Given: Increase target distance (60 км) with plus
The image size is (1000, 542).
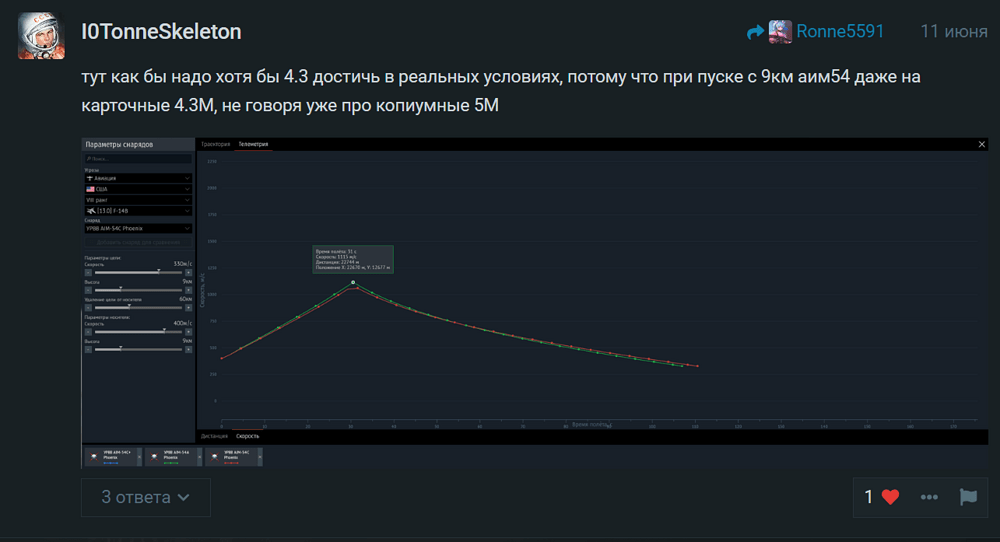Looking at the screenshot, I should pos(188,307).
